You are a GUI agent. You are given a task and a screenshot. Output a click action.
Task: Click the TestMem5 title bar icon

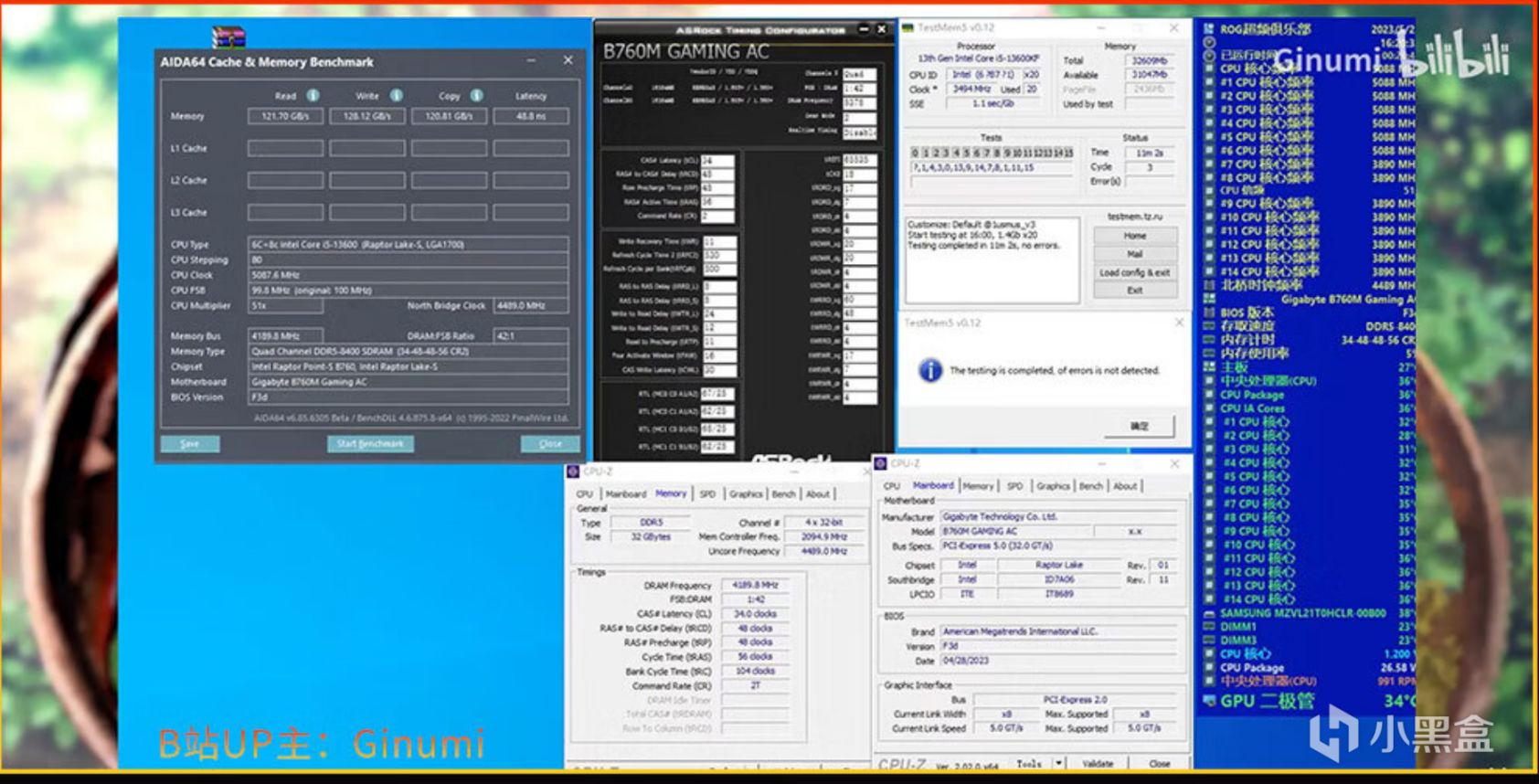pos(908,28)
